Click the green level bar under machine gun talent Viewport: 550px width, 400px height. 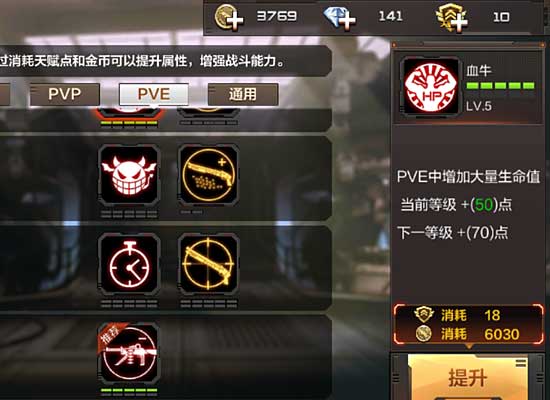[x=129, y=391]
